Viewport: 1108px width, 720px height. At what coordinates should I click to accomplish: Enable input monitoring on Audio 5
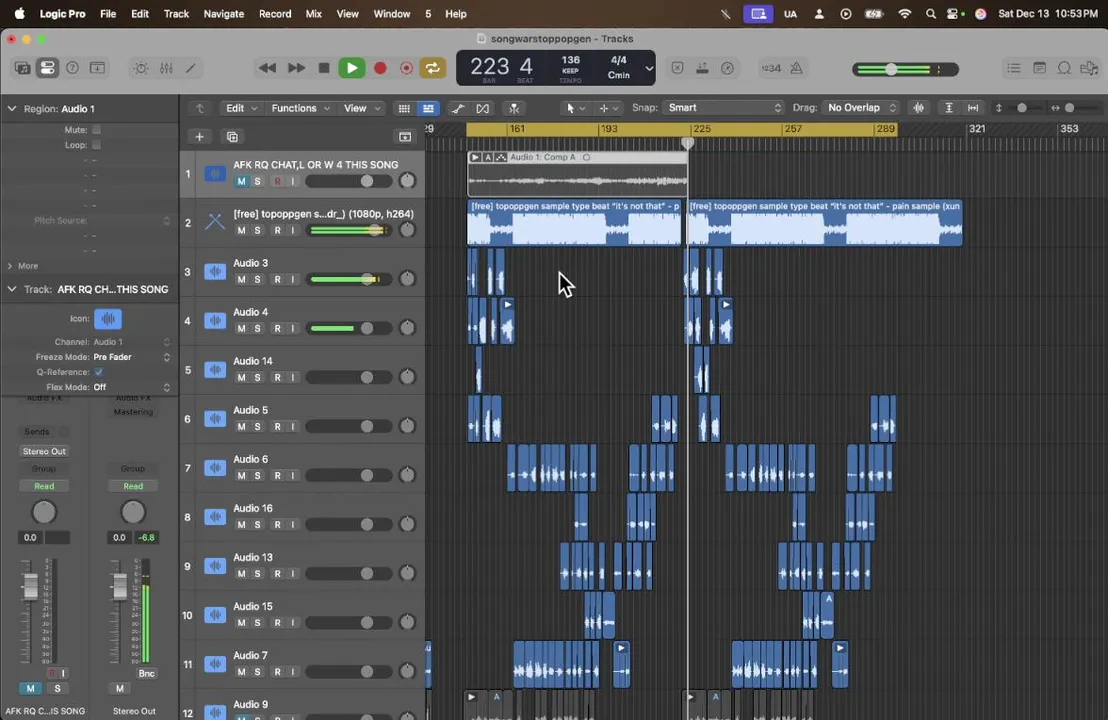point(293,427)
